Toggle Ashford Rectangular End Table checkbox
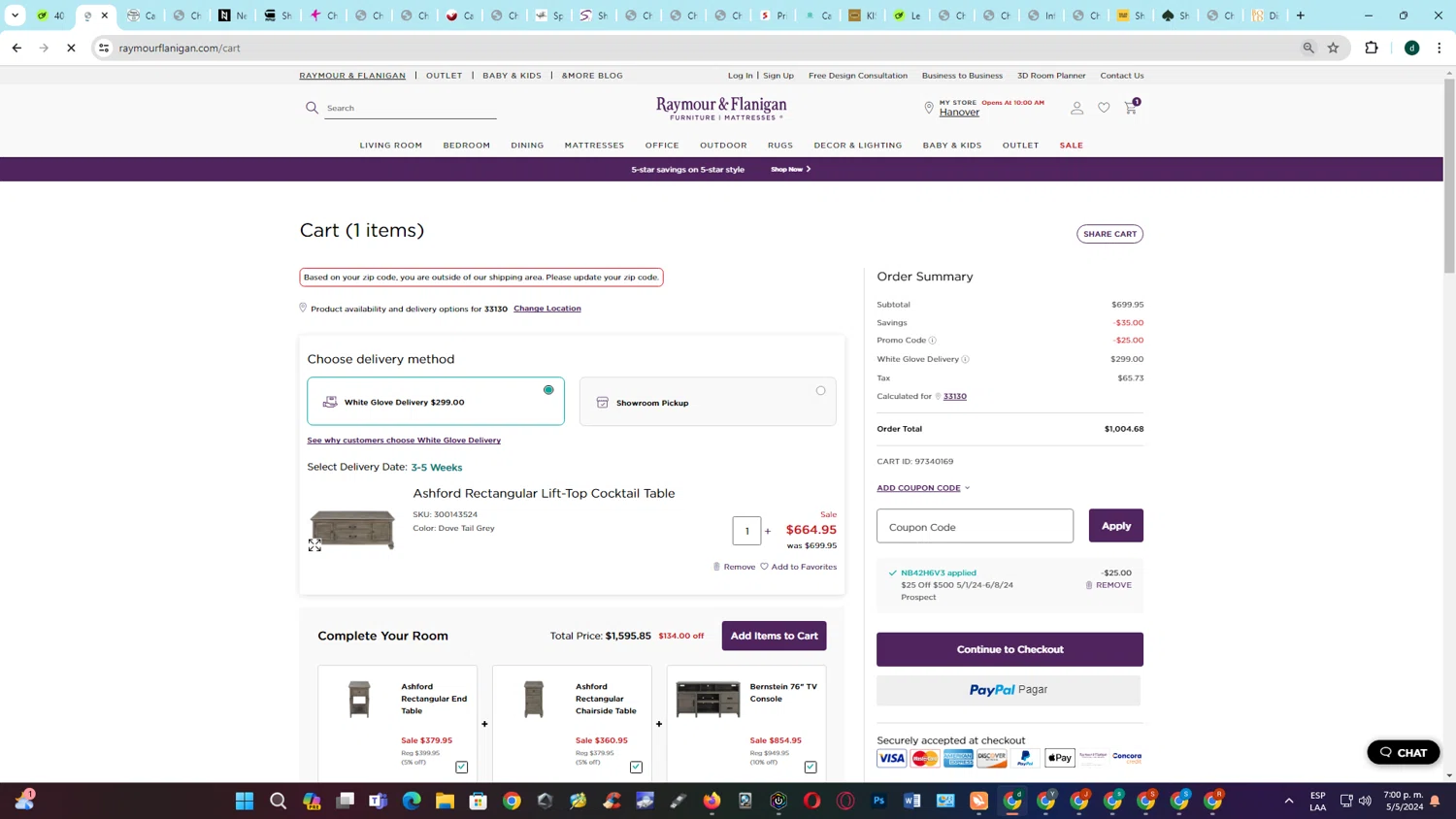The image size is (1456, 819). click(462, 767)
